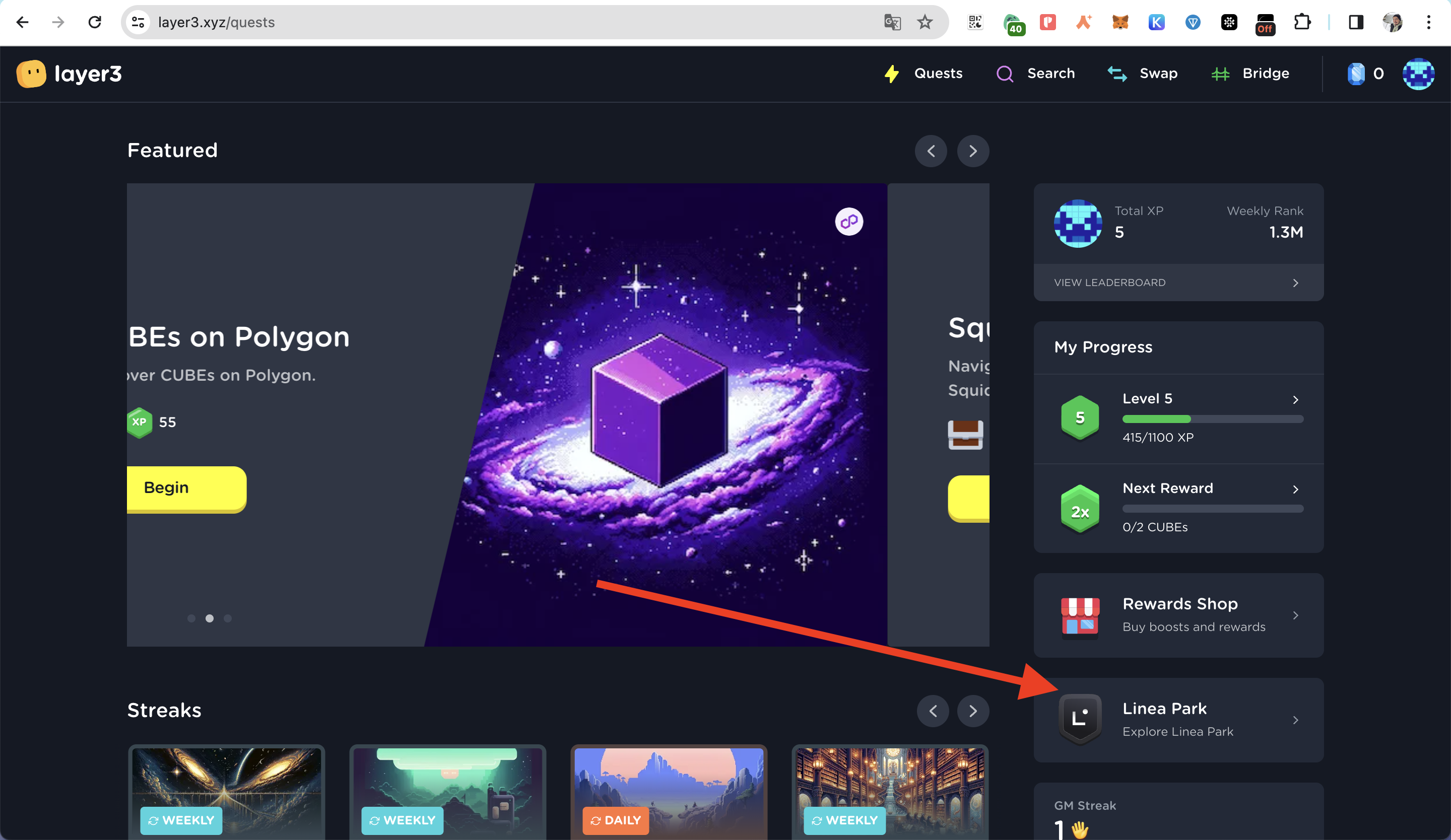Click the browser forward arrow
The height and width of the screenshot is (840, 1451).
(58, 23)
